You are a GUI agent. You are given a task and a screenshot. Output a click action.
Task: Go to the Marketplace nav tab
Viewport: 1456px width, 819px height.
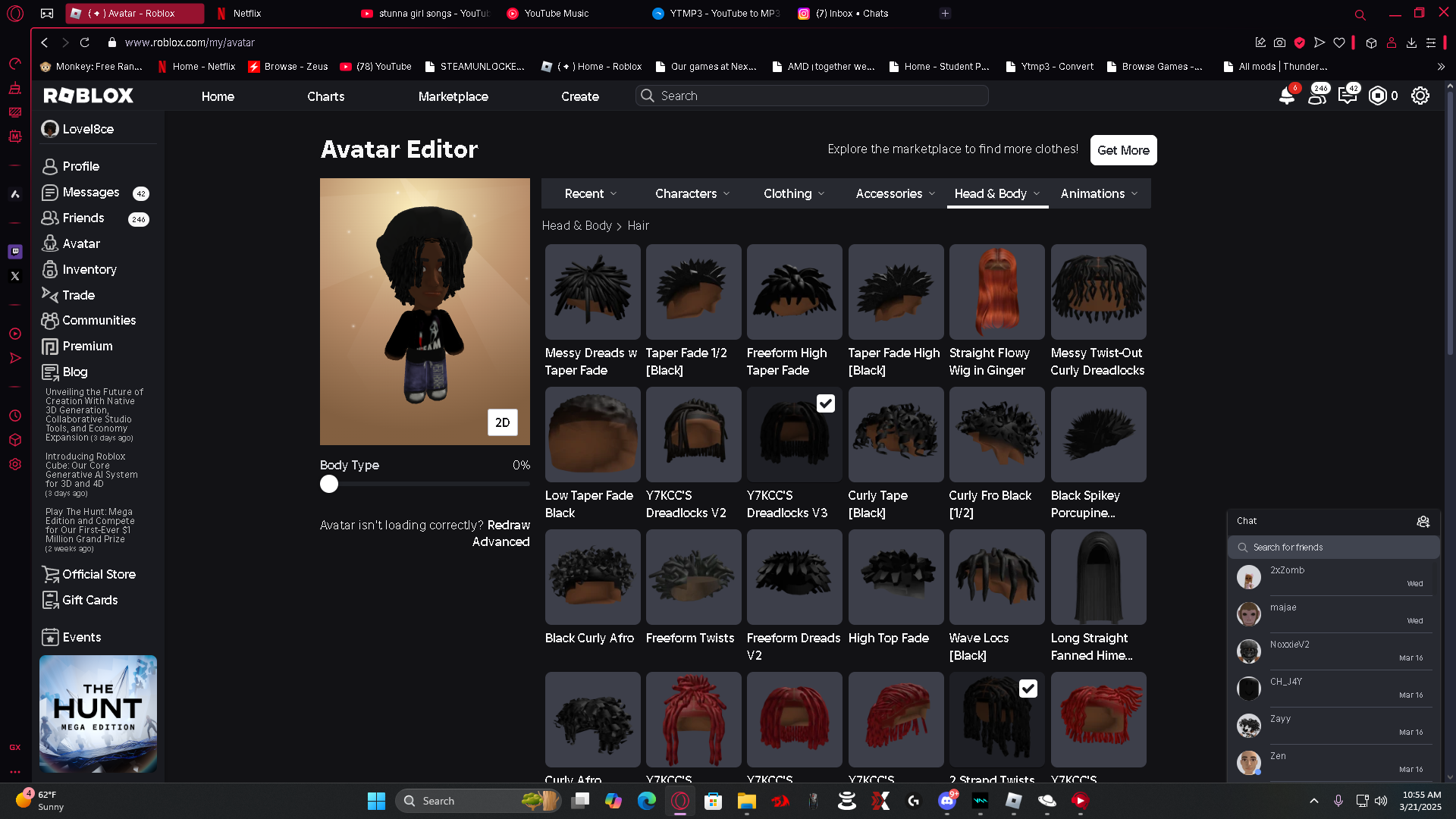point(453,96)
